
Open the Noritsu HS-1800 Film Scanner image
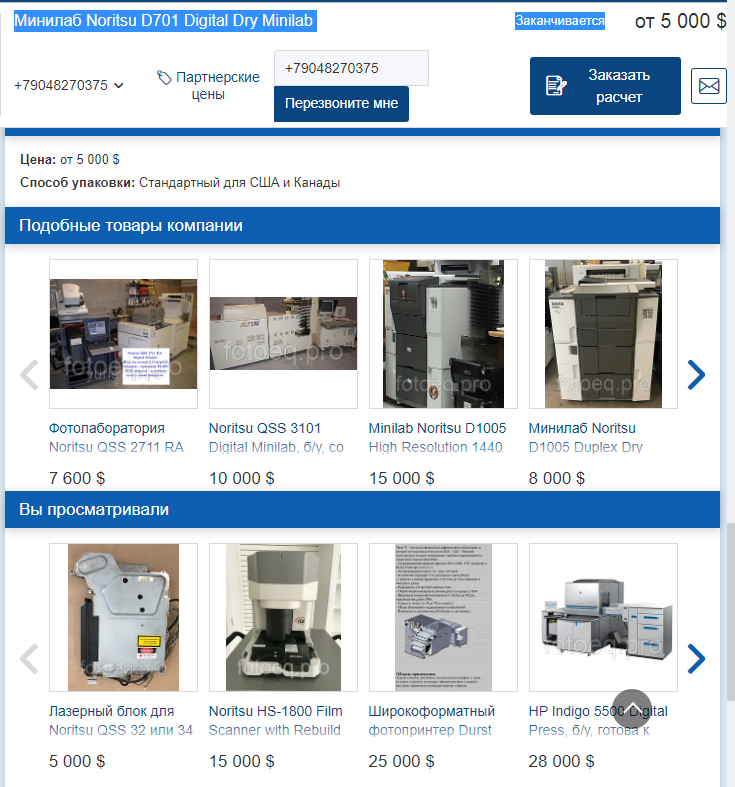click(283, 617)
